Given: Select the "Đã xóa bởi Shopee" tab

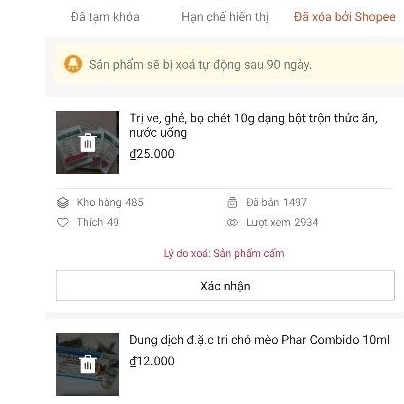Looking at the screenshot, I should coord(345,17).
